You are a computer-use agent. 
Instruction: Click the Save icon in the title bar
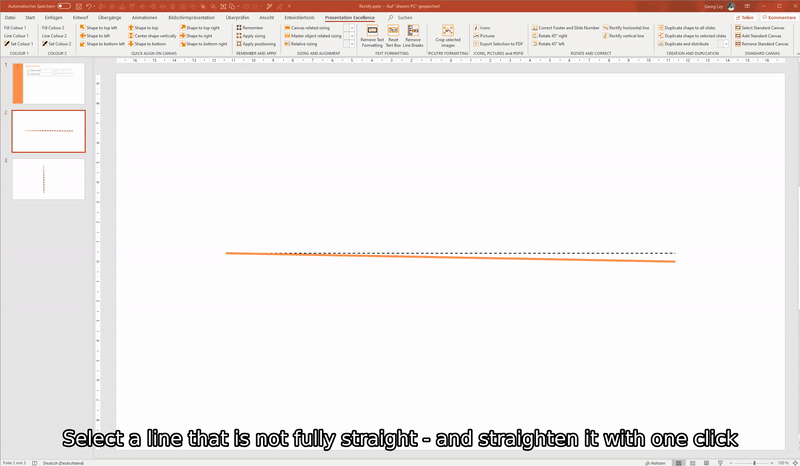(79, 6)
